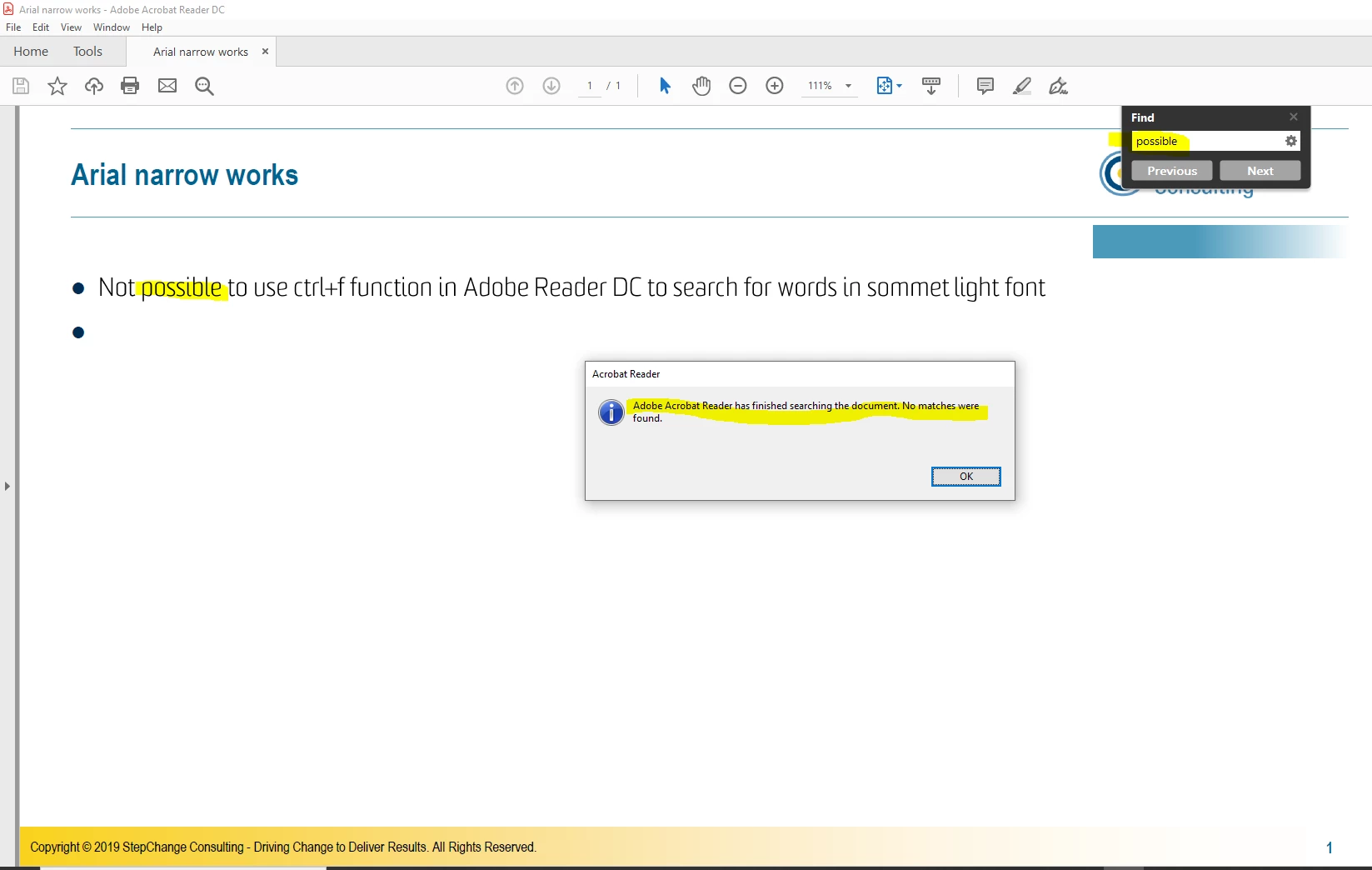Open the View menu
This screenshot has height=870, width=1372.
point(71,27)
